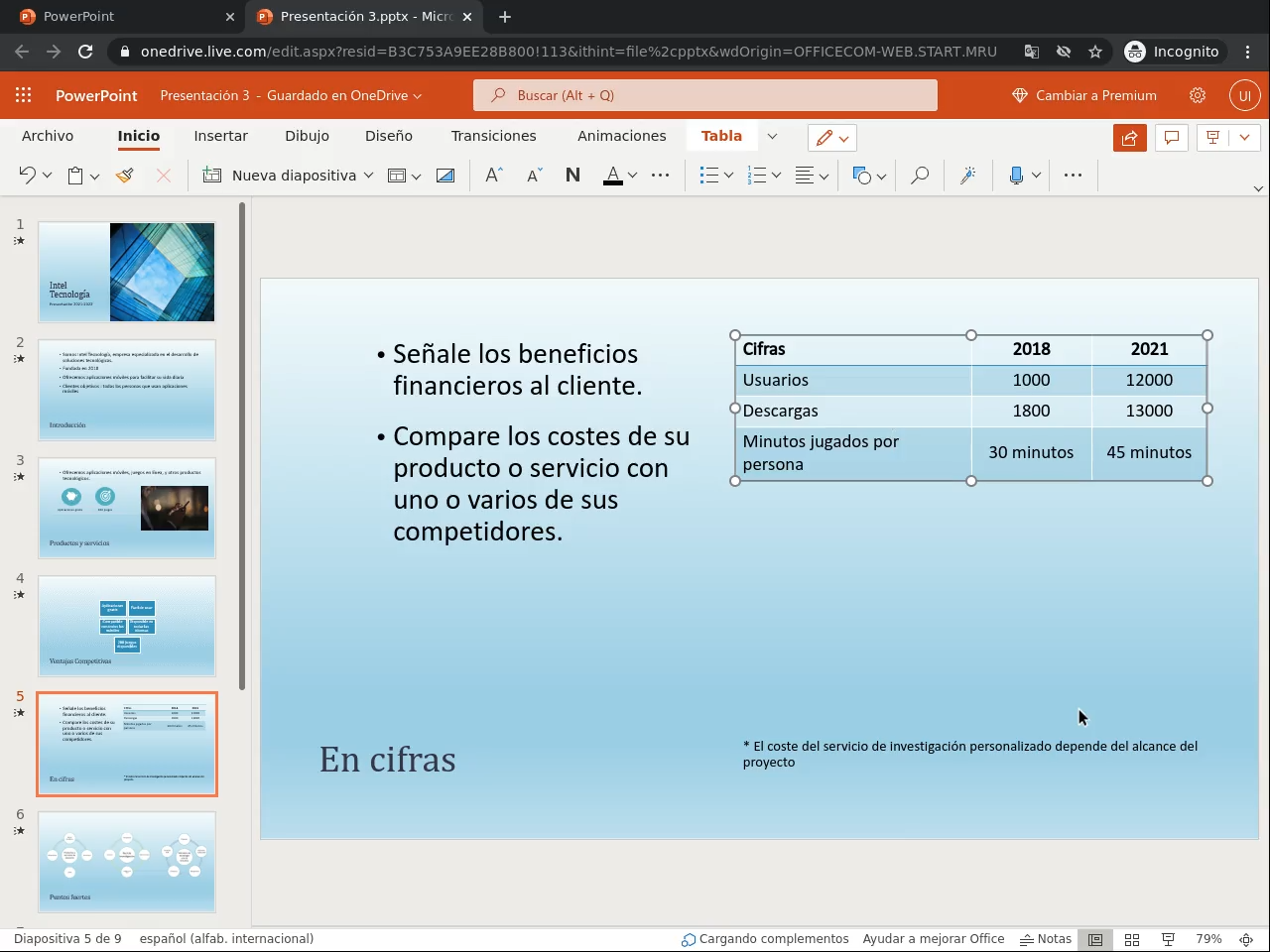Expand the bullet list dropdown arrow
1270x952 pixels.
pyautogui.click(x=728, y=176)
